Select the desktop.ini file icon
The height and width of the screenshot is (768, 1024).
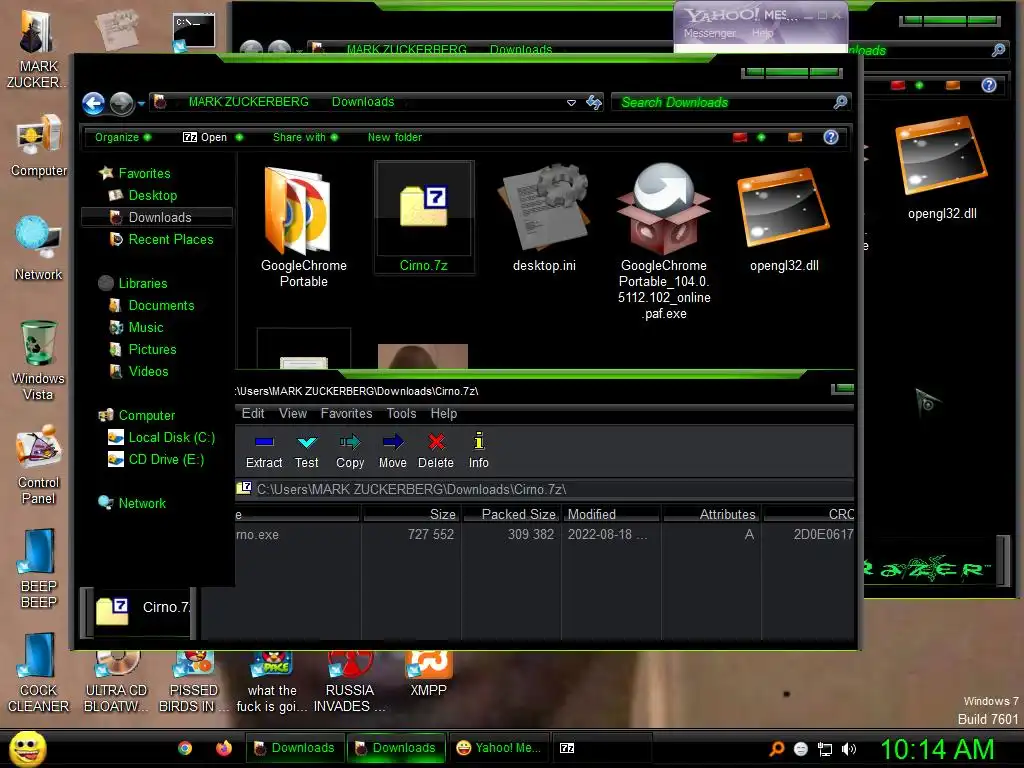pos(544,218)
